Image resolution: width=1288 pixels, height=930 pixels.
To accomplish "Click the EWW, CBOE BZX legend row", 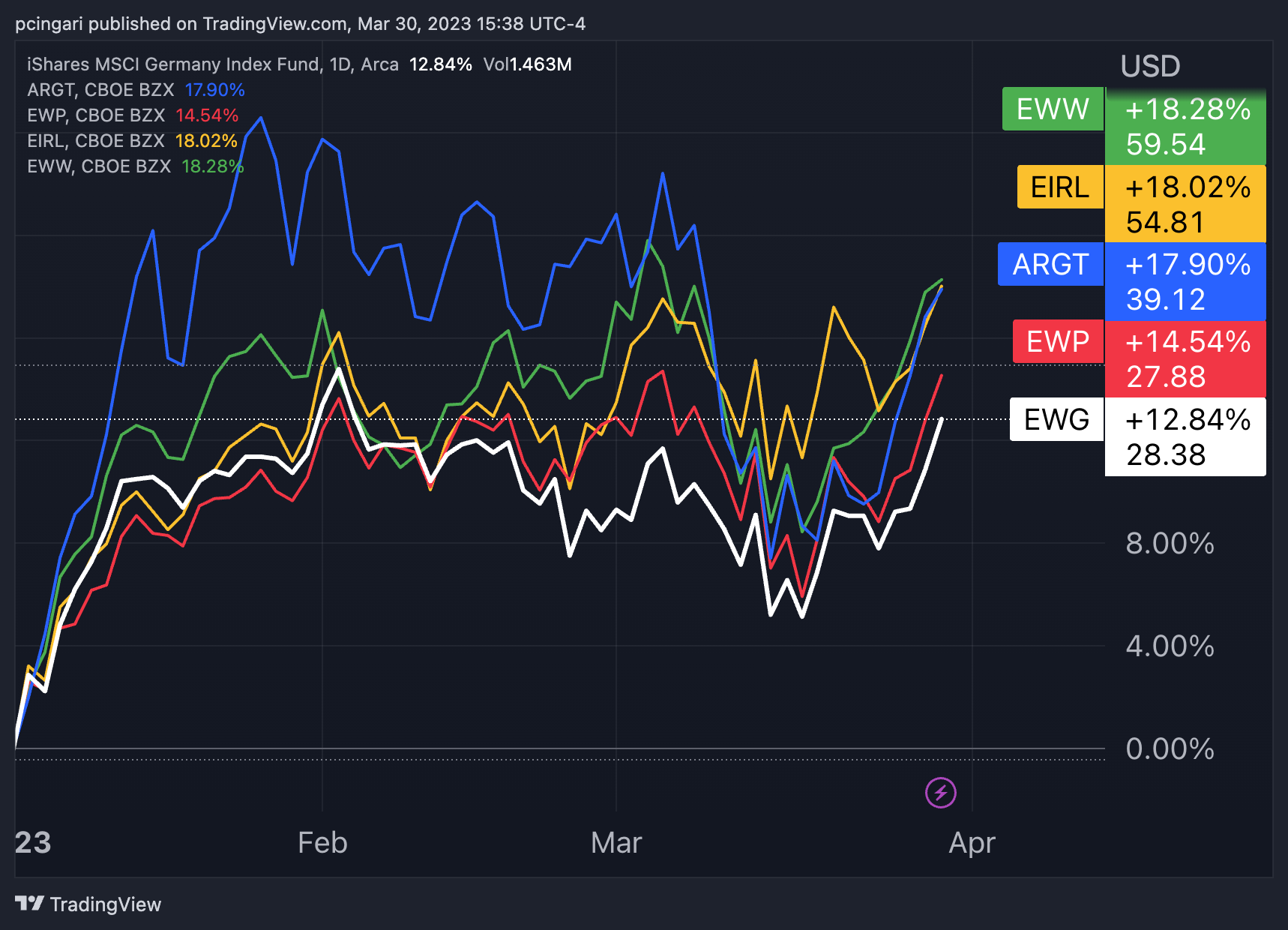I will point(136,166).
